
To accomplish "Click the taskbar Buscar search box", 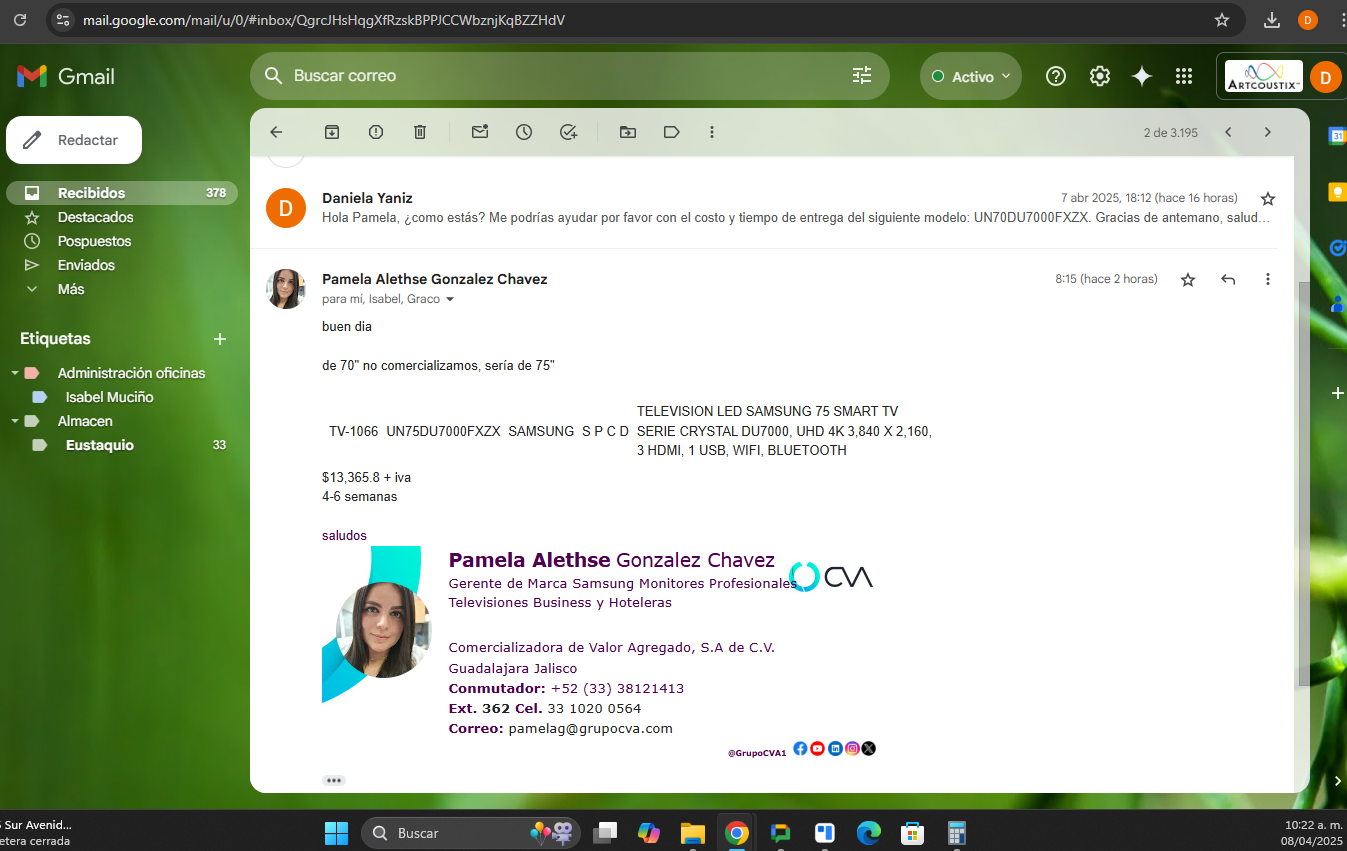I will (472, 833).
